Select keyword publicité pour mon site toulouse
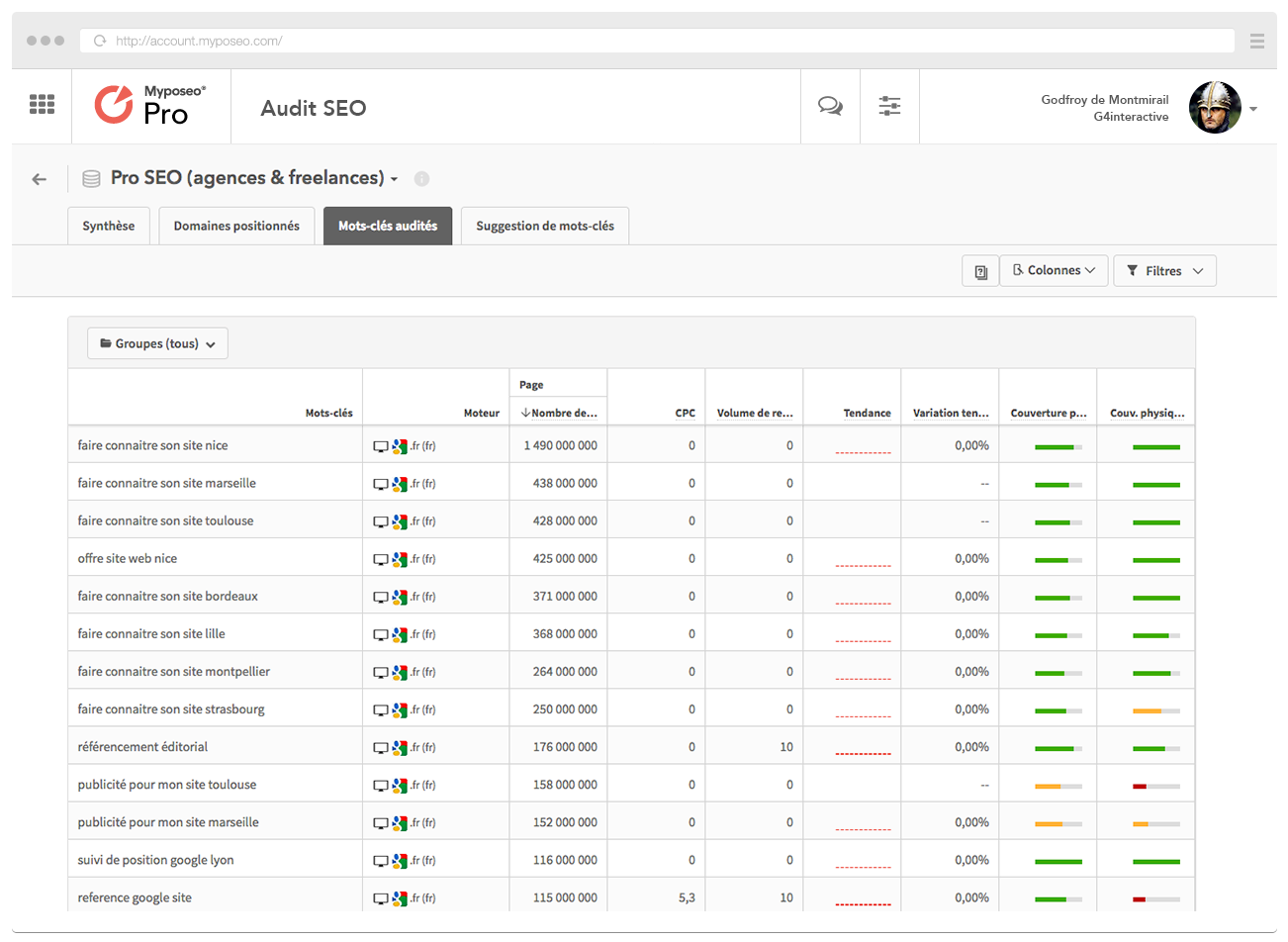This screenshot has width=1288, height=942. pyautogui.click(x=166, y=784)
